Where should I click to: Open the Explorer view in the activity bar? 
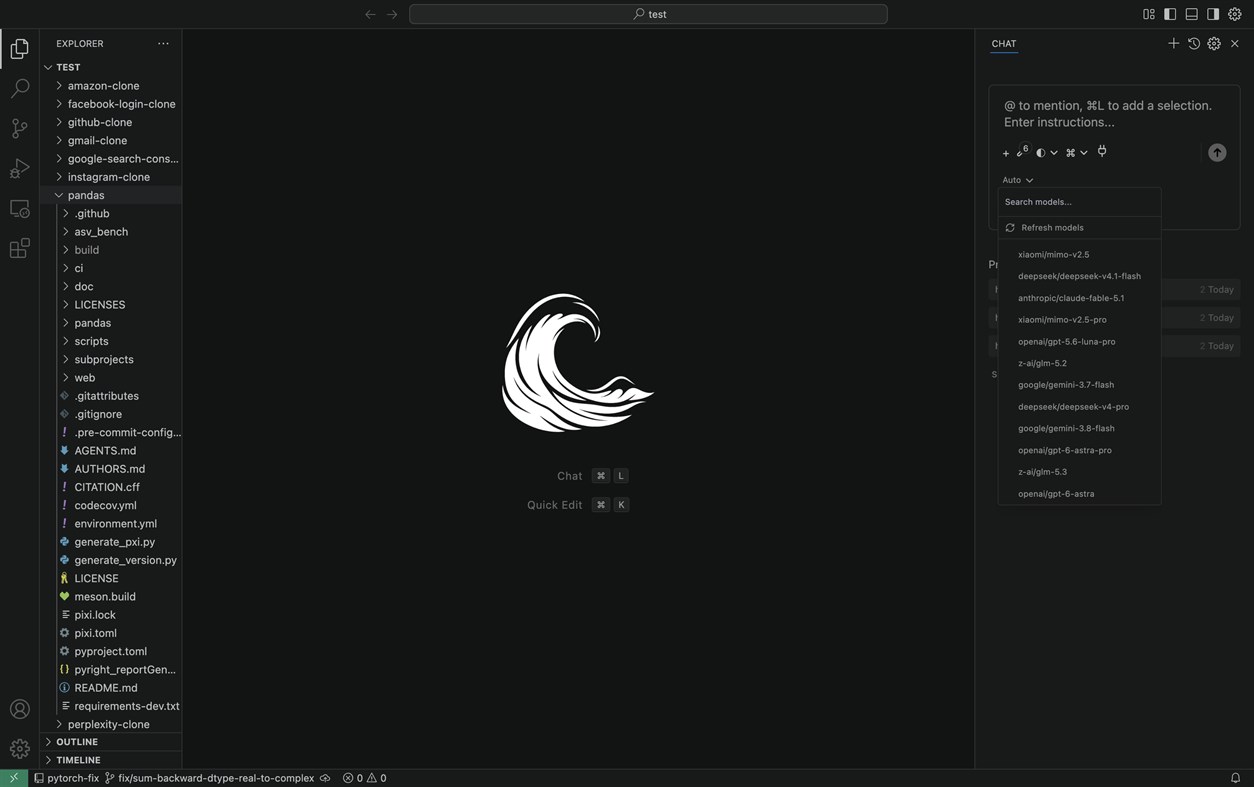[20, 48]
